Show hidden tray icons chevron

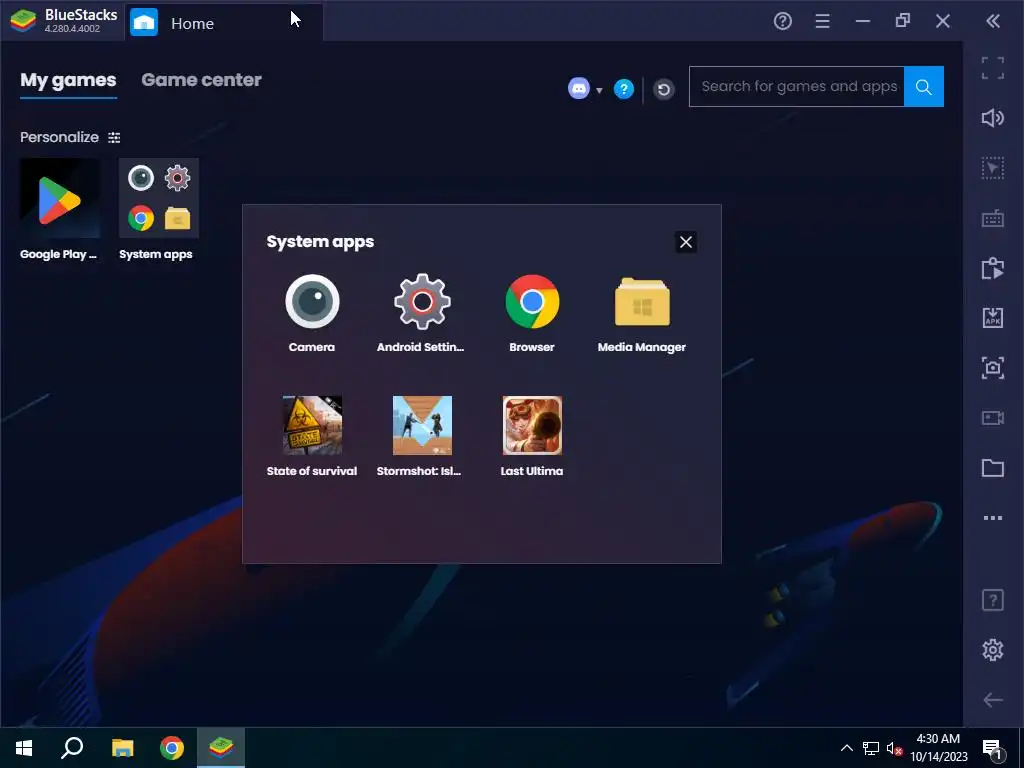[x=846, y=748]
